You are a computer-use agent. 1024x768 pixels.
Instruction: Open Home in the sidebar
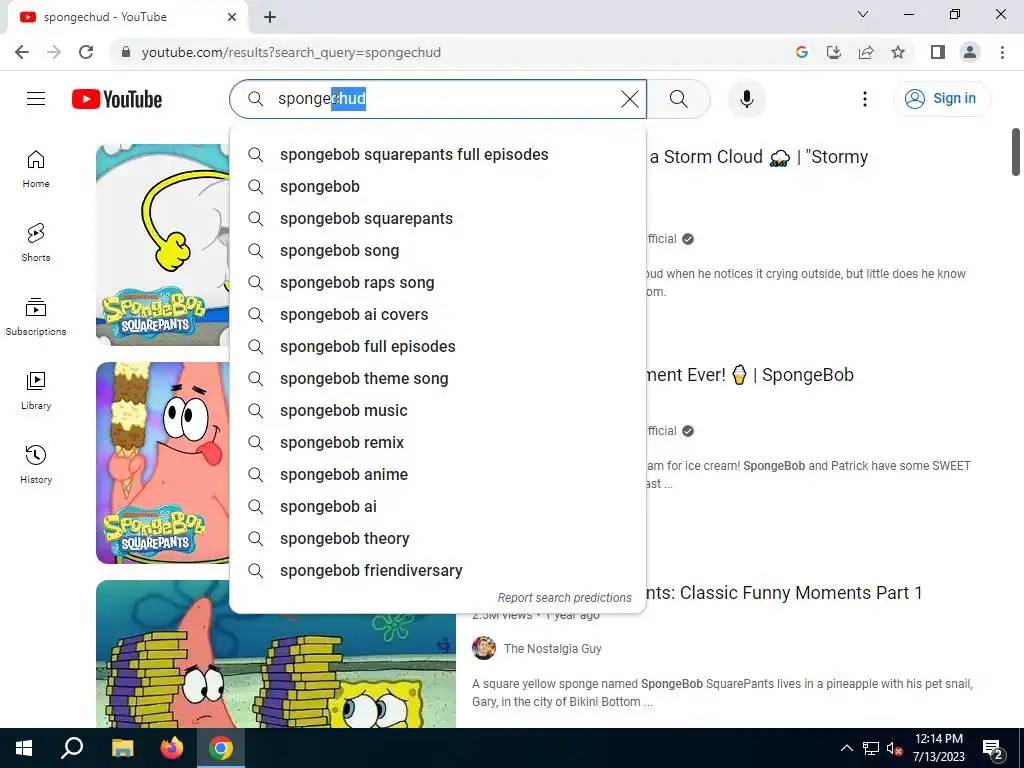[x=36, y=168]
